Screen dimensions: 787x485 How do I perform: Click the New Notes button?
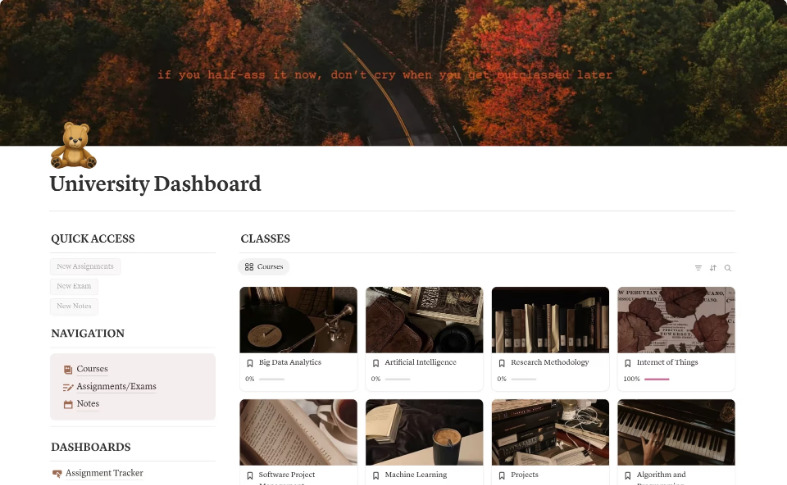(74, 306)
